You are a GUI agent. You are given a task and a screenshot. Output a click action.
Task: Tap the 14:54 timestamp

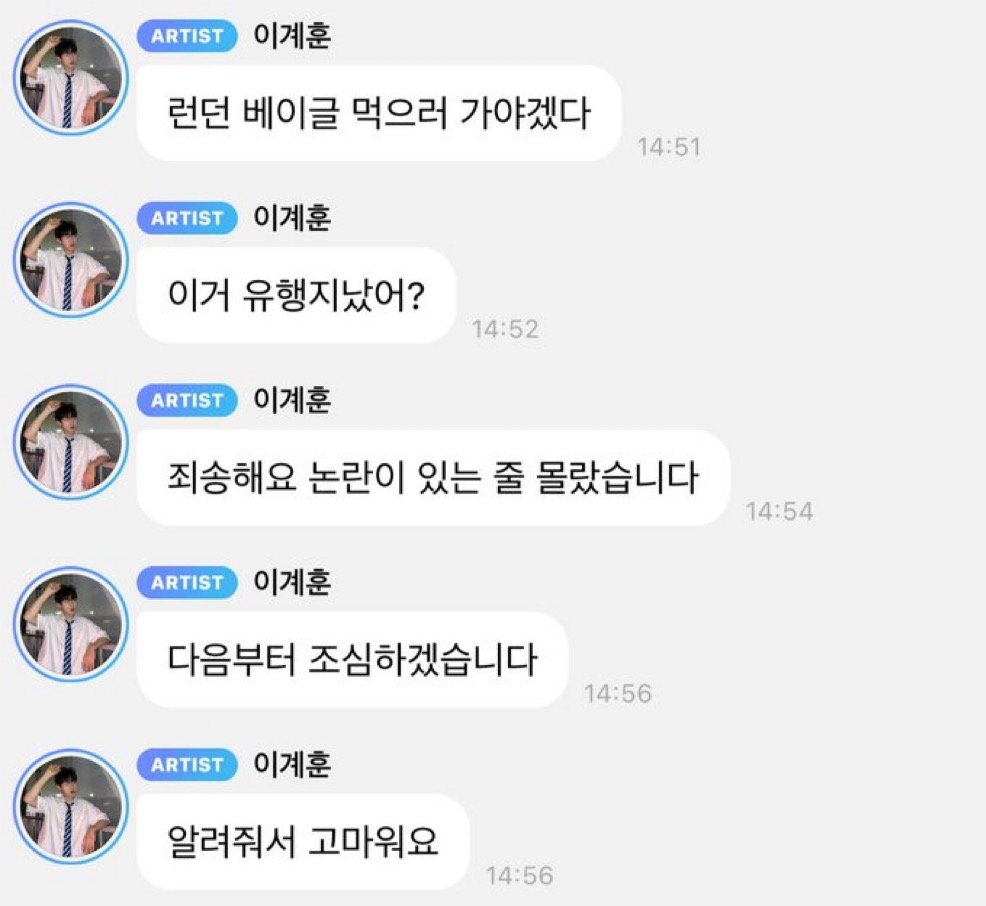pos(779,511)
